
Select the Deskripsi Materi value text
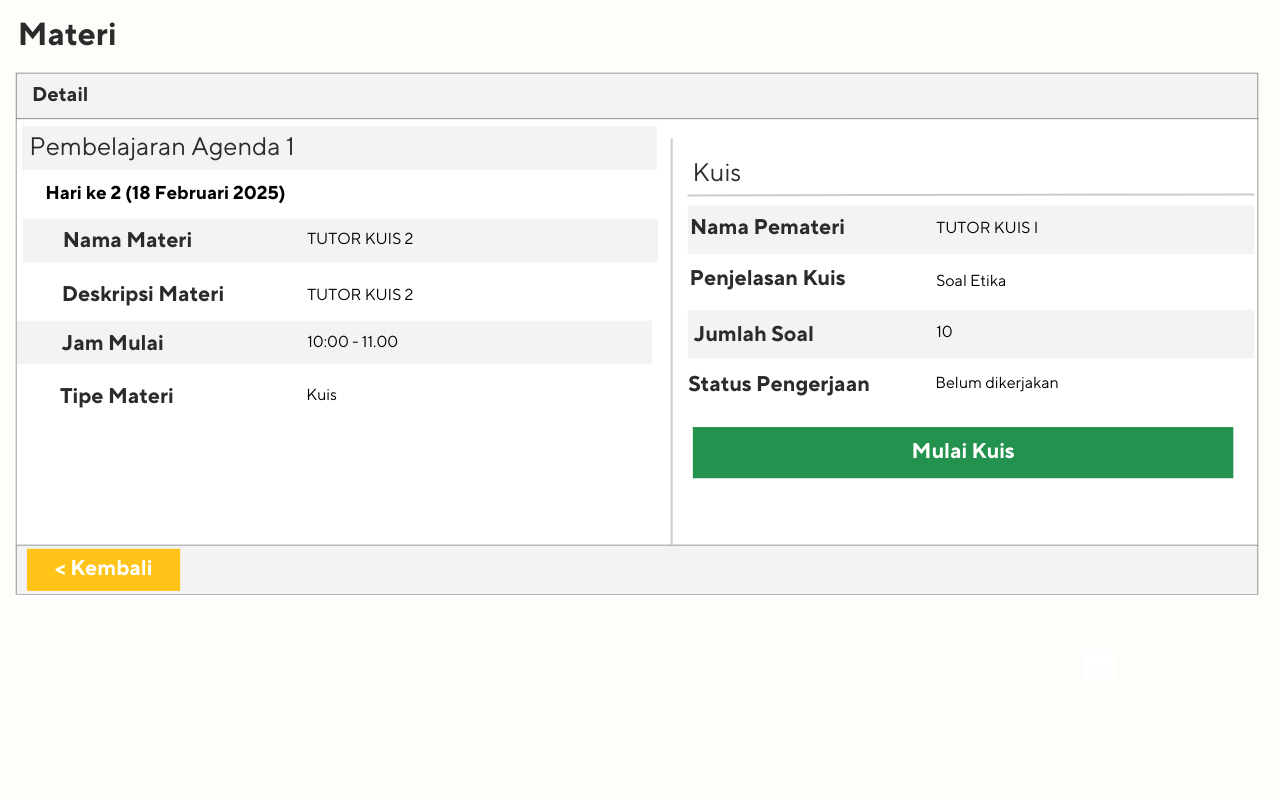tap(360, 295)
